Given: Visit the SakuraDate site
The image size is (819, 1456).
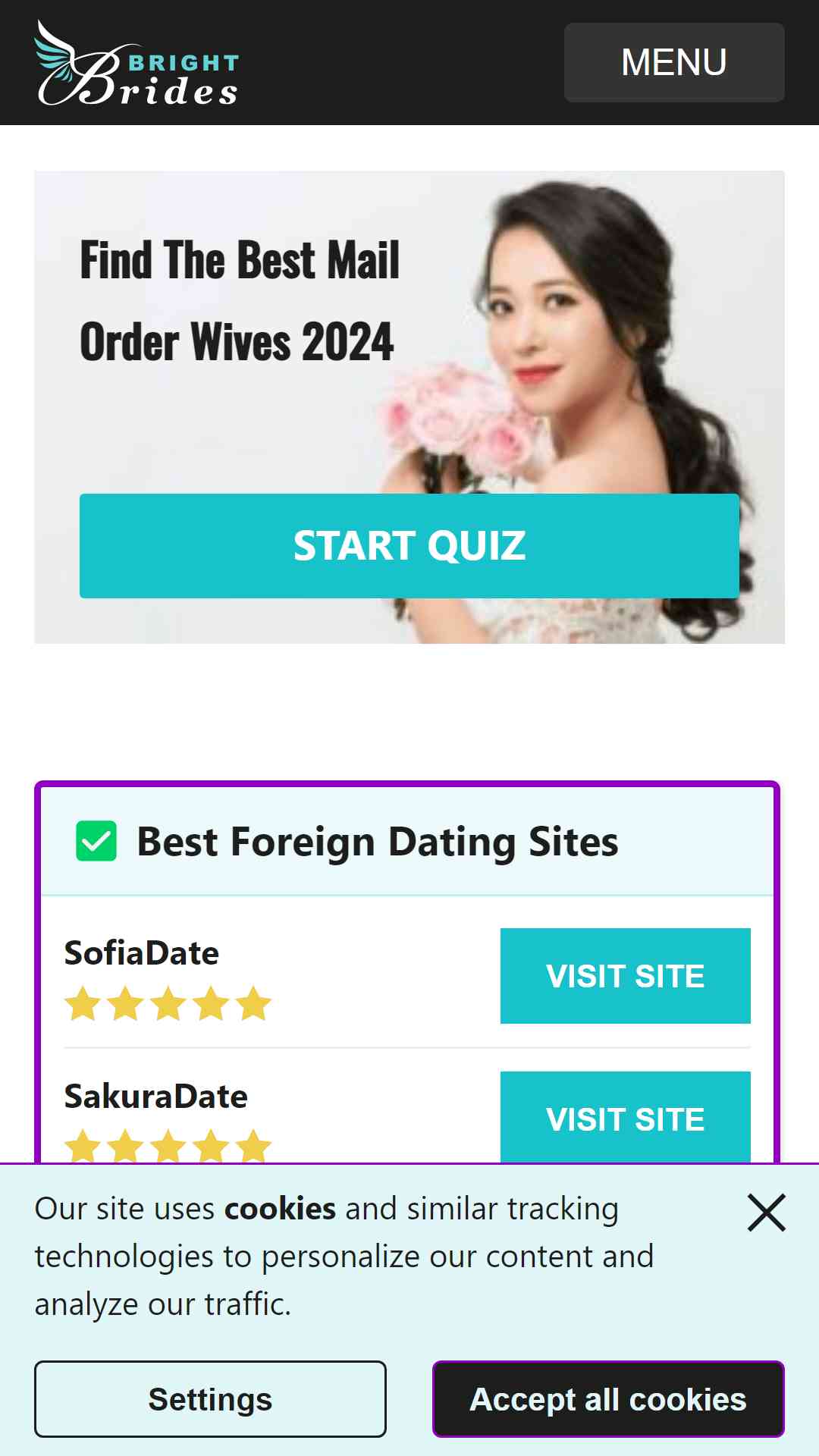Looking at the screenshot, I should point(626,1117).
